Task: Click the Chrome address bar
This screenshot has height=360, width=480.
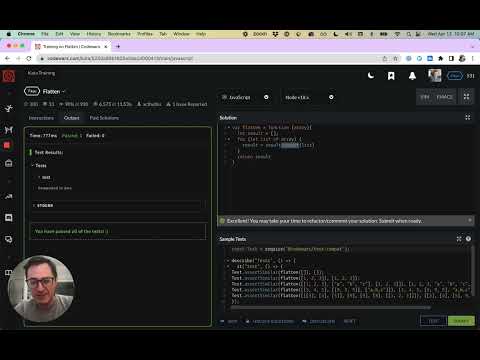Action: point(213,58)
